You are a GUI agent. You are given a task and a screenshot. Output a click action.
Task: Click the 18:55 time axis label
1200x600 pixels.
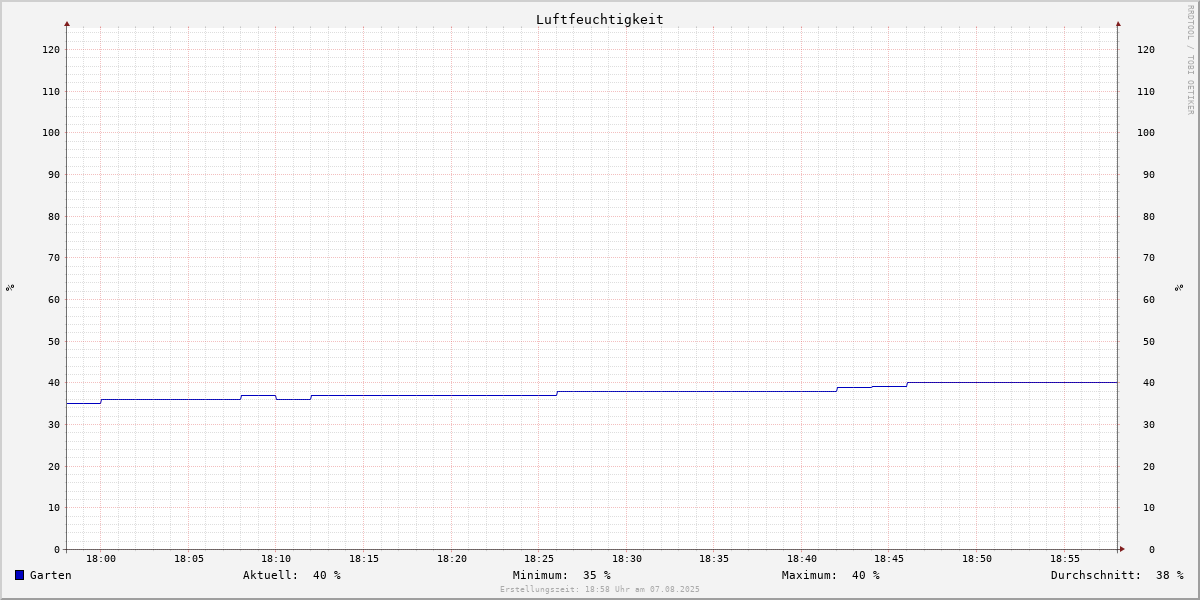pyautogui.click(x=1065, y=558)
